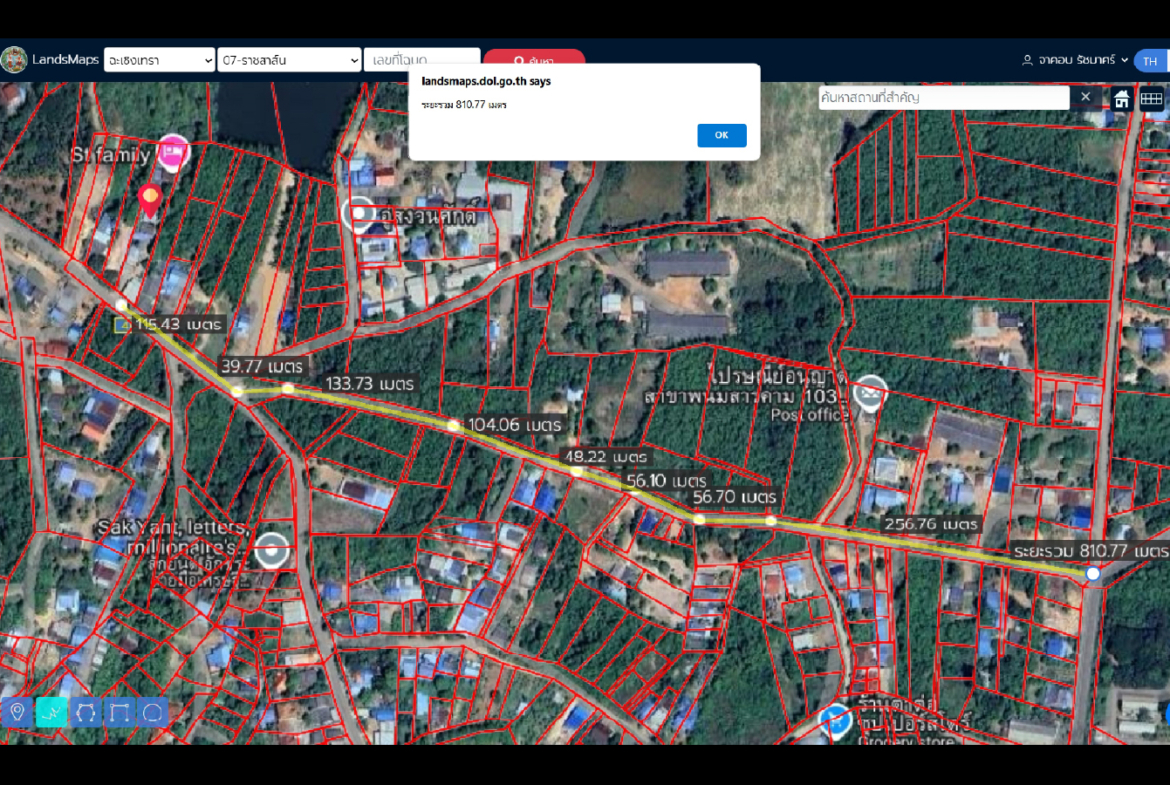Clear the place search with X
Screen dimensions: 1170x785
1086,97
